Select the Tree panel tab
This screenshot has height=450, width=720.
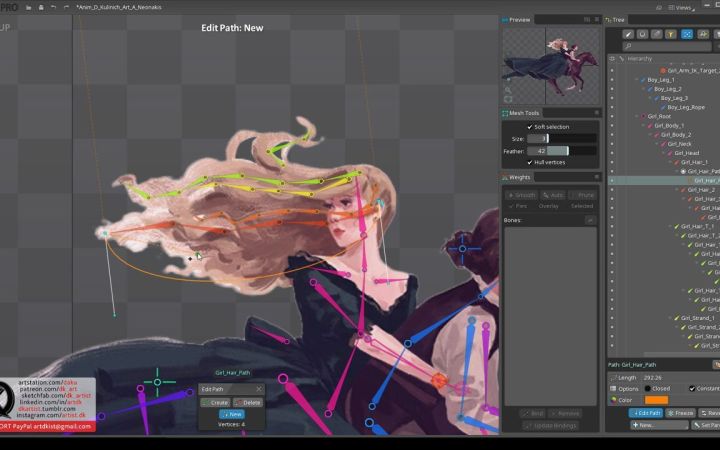pos(615,20)
